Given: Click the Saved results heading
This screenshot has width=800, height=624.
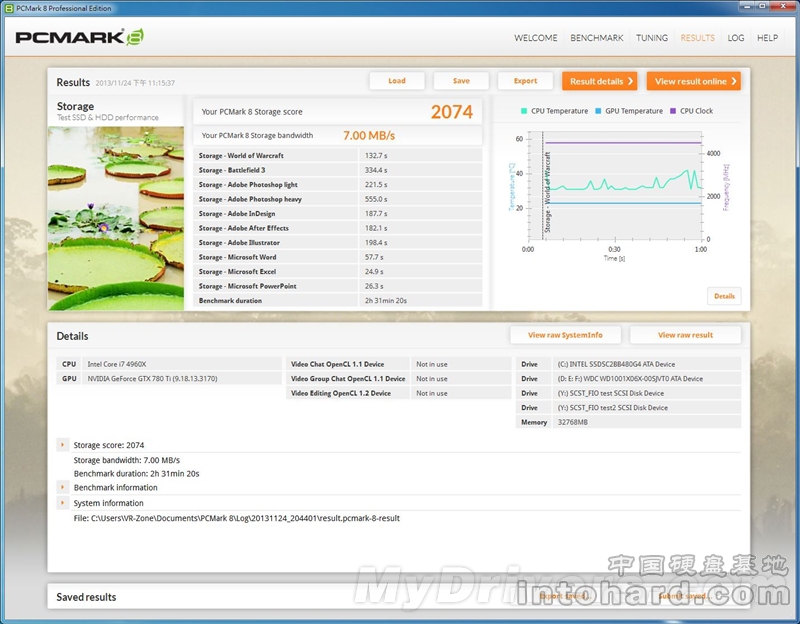Looking at the screenshot, I should [86, 597].
